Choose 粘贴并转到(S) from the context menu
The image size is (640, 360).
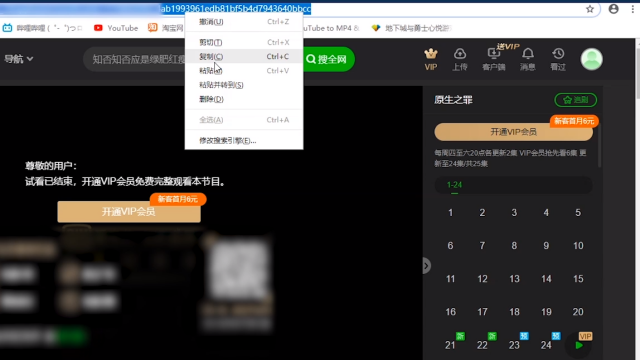click(244, 85)
